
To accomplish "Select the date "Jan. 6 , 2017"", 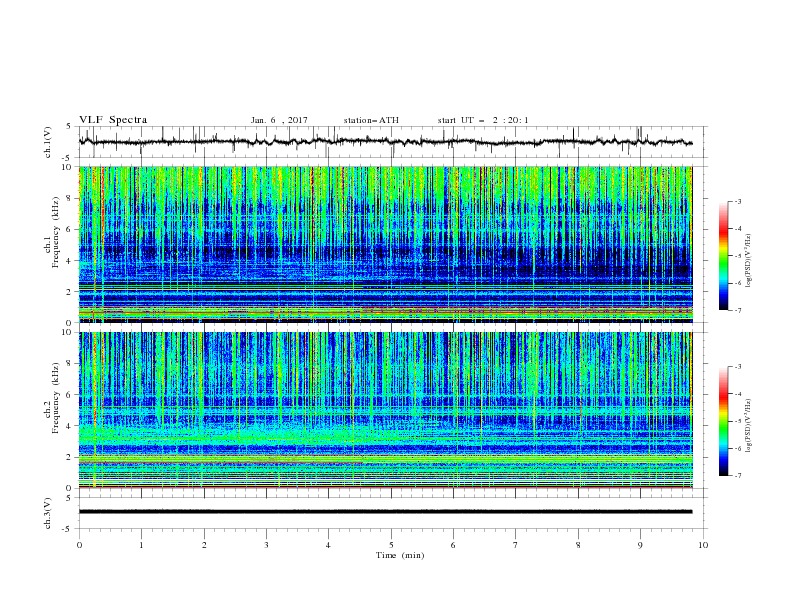I will point(279,120).
